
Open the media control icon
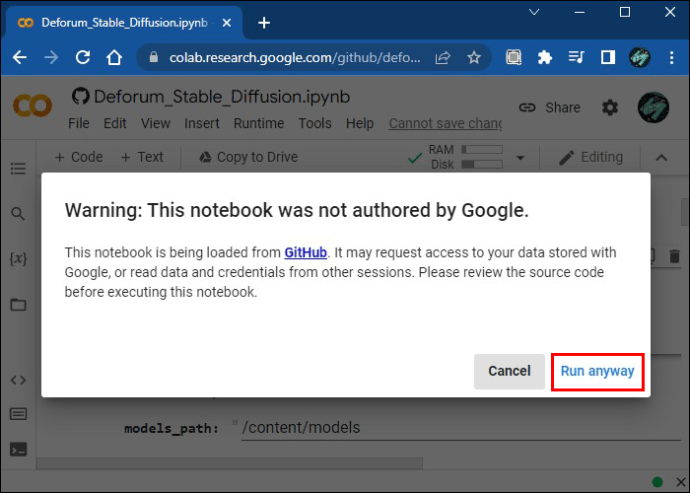pos(576,58)
